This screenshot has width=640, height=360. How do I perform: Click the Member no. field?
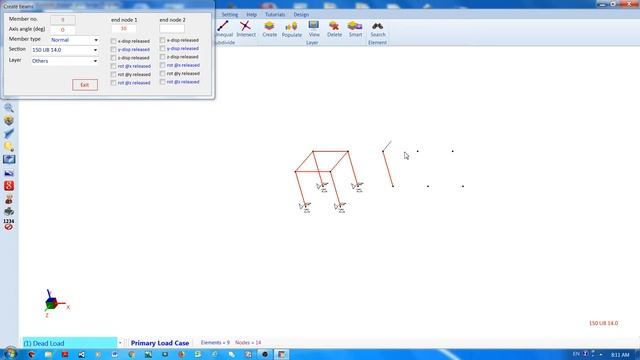pyautogui.click(x=62, y=20)
